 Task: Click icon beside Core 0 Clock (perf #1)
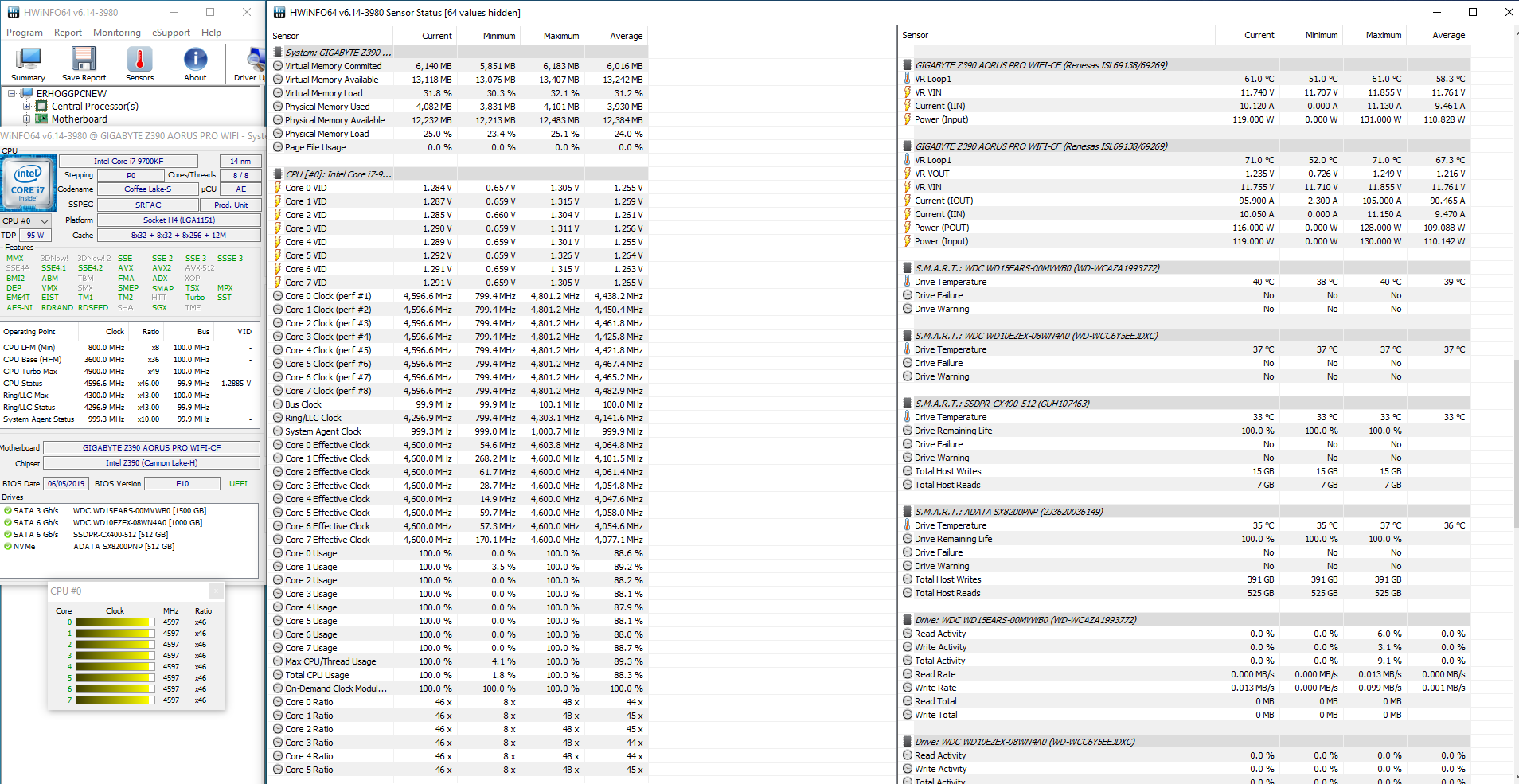278,296
